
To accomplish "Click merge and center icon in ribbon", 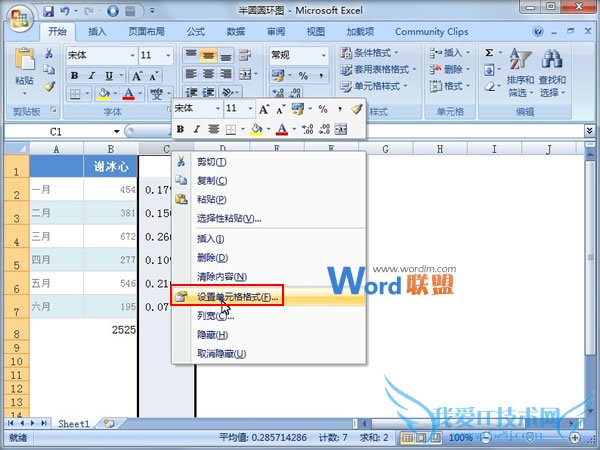I will pos(245,74).
